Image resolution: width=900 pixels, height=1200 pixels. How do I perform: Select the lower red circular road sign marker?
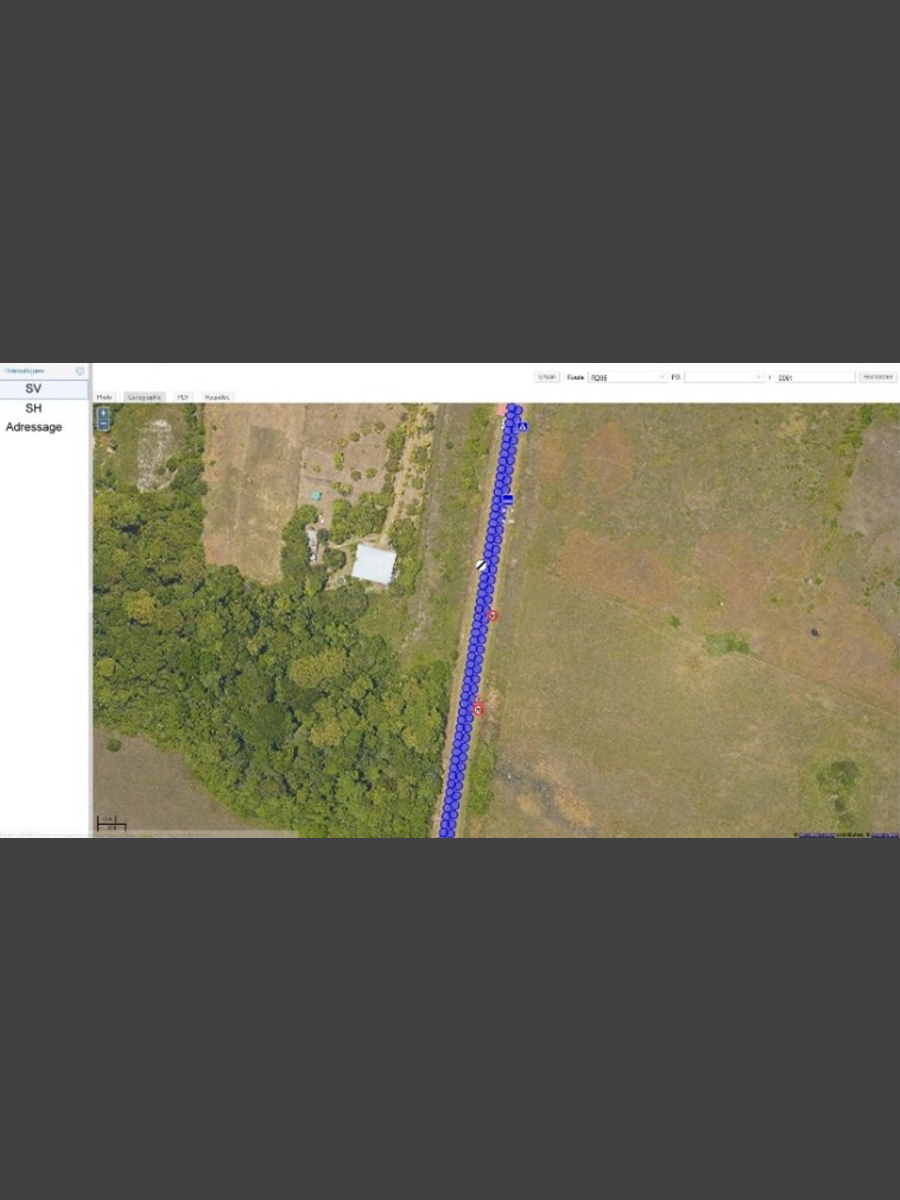(x=478, y=709)
